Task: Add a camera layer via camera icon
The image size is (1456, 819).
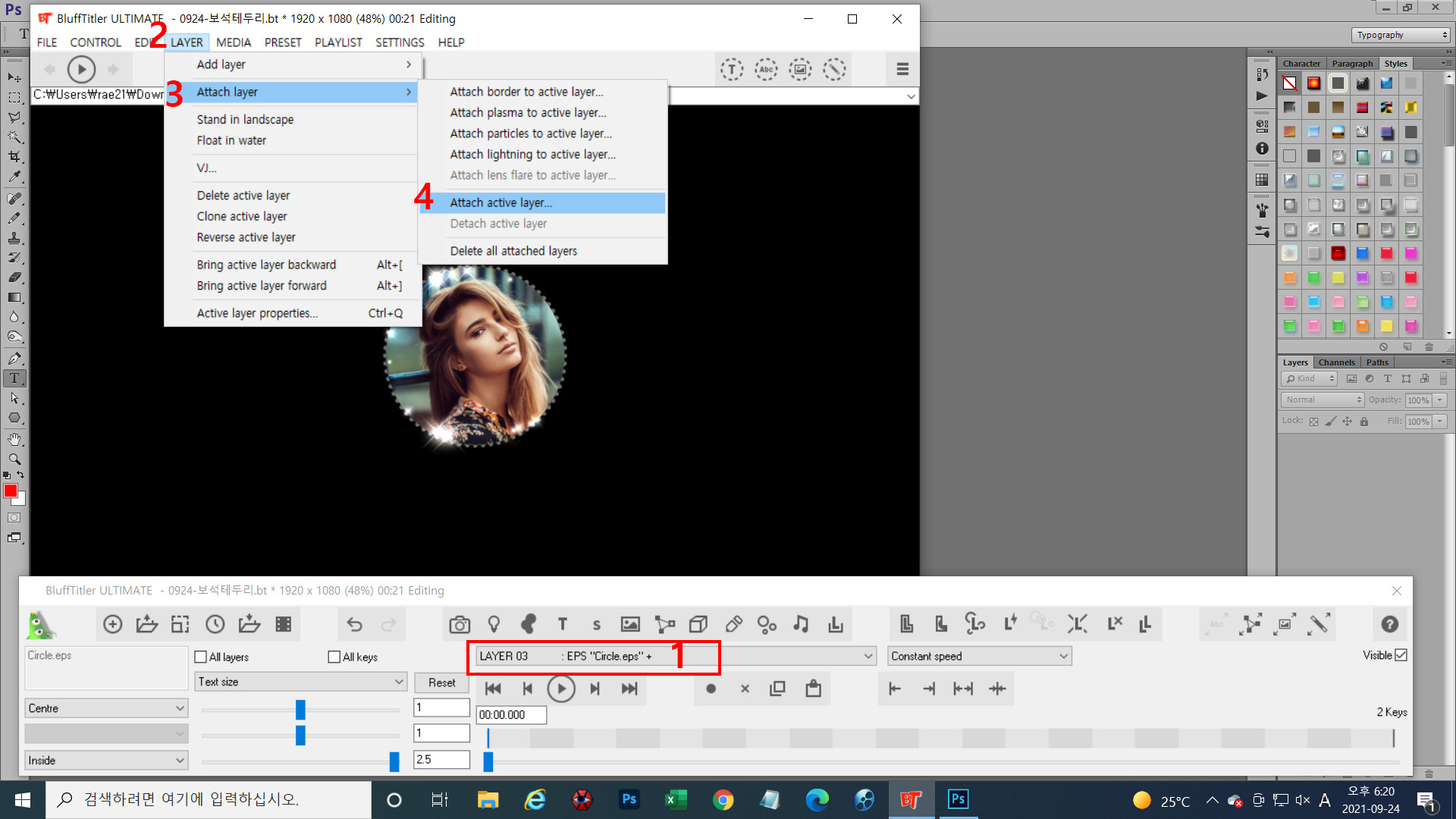Action: [459, 624]
